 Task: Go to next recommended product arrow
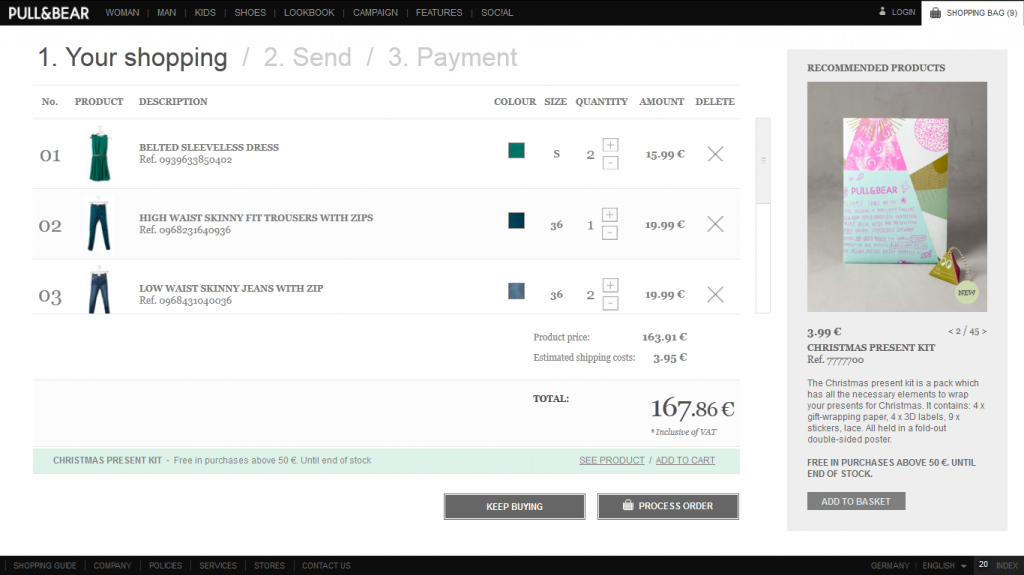click(x=984, y=331)
